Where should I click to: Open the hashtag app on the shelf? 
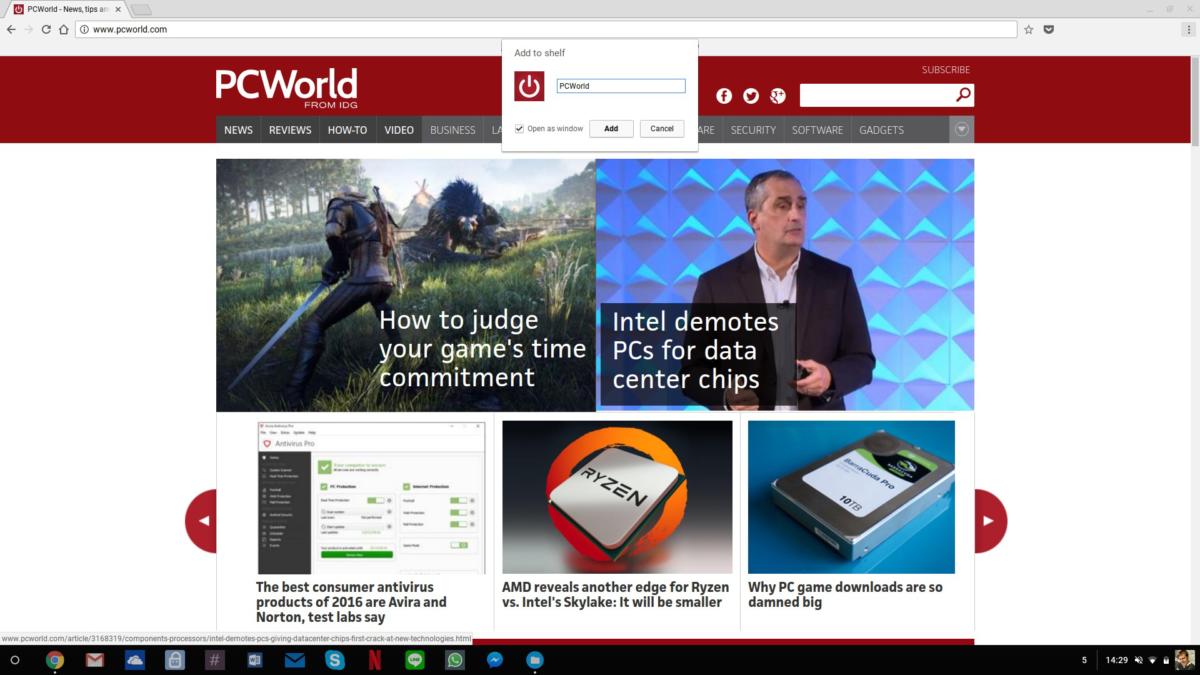[x=215, y=660]
